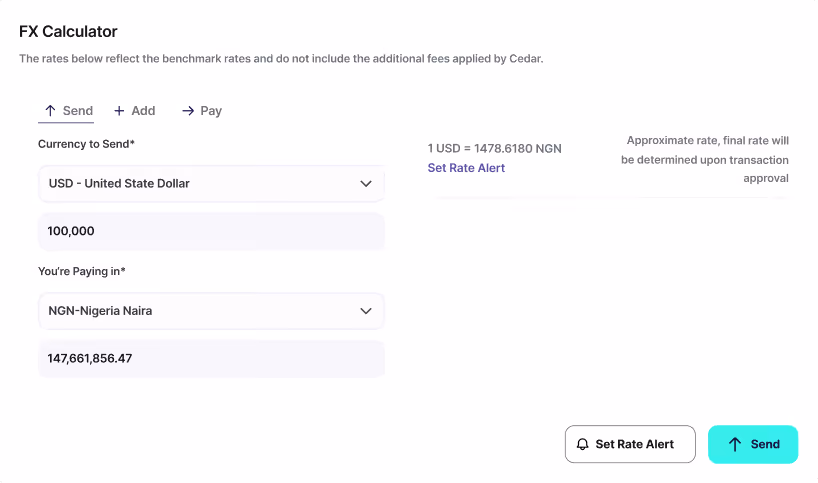
Task: Expand the NGN currency chevron
Action: pyautogui.click(x=366, y=311)
